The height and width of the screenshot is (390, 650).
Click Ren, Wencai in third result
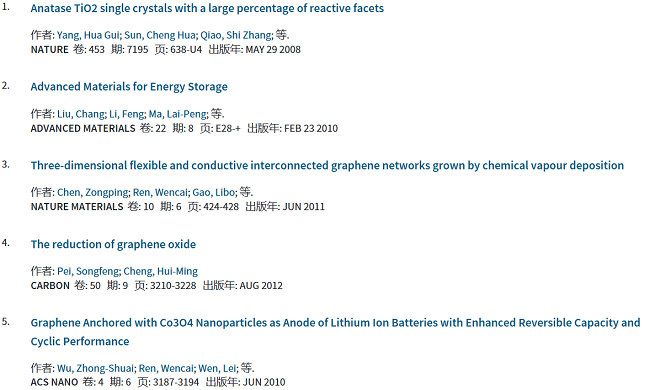tap(160, 192)
